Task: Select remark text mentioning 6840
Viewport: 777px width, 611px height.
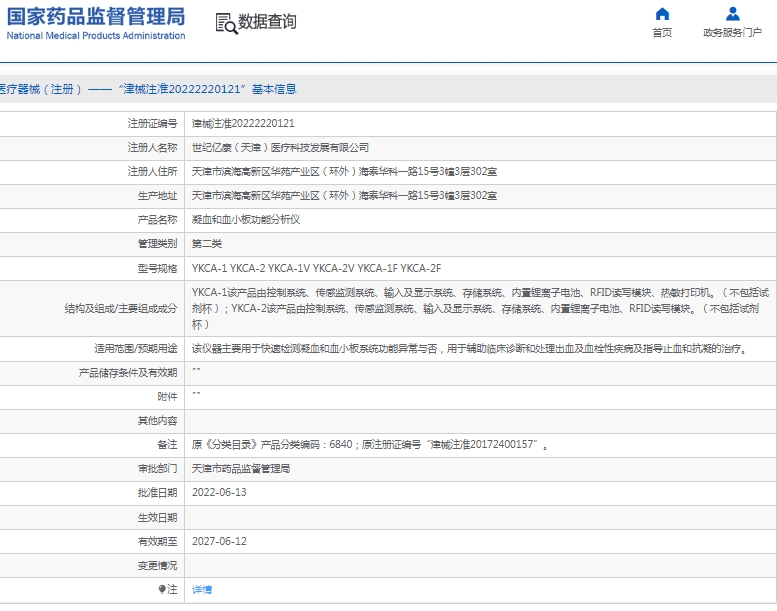Action: (370, 444)
